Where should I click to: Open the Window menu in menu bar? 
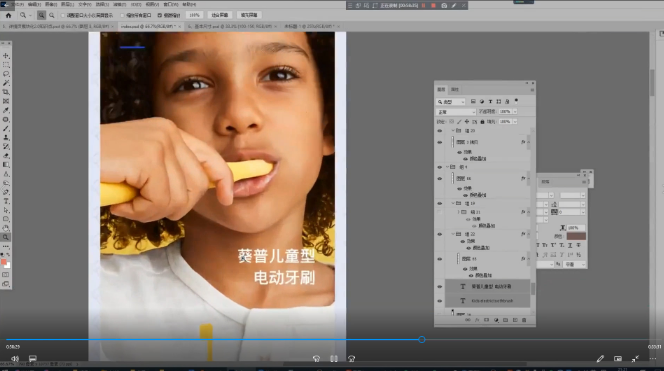[171, 4]
